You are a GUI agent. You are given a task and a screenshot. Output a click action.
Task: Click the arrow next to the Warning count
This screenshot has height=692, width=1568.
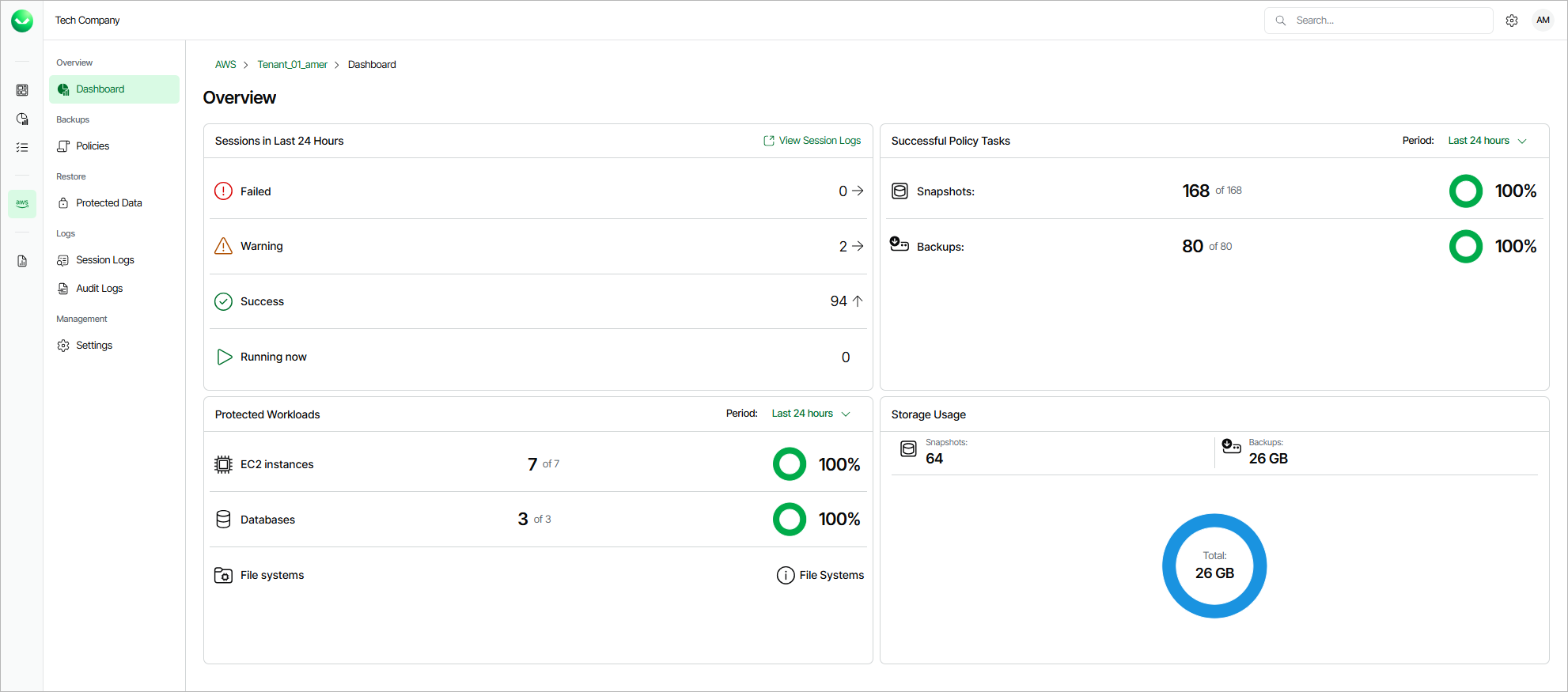(x=858, y=246)
